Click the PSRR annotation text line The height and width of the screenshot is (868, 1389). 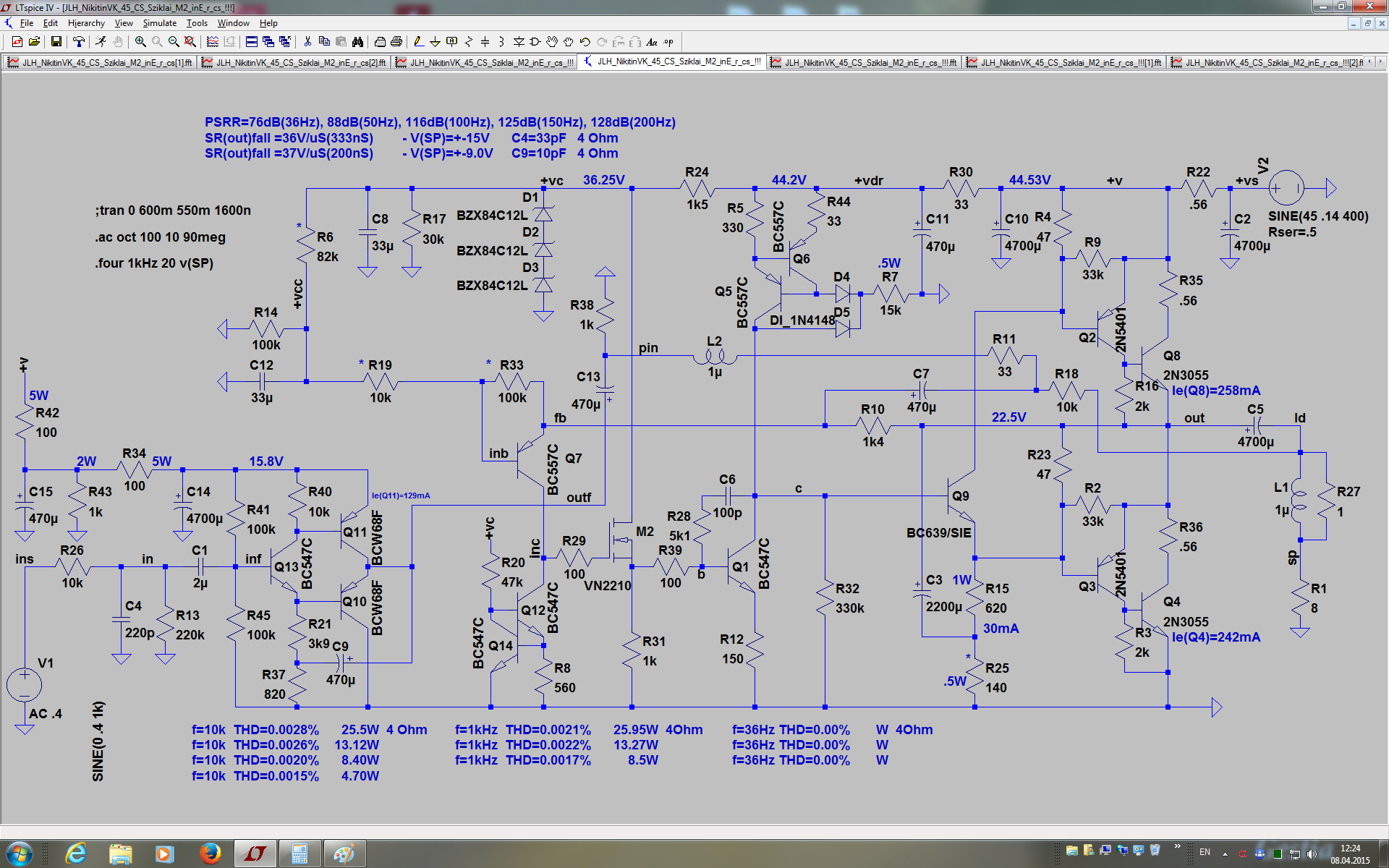coord(440,122)
